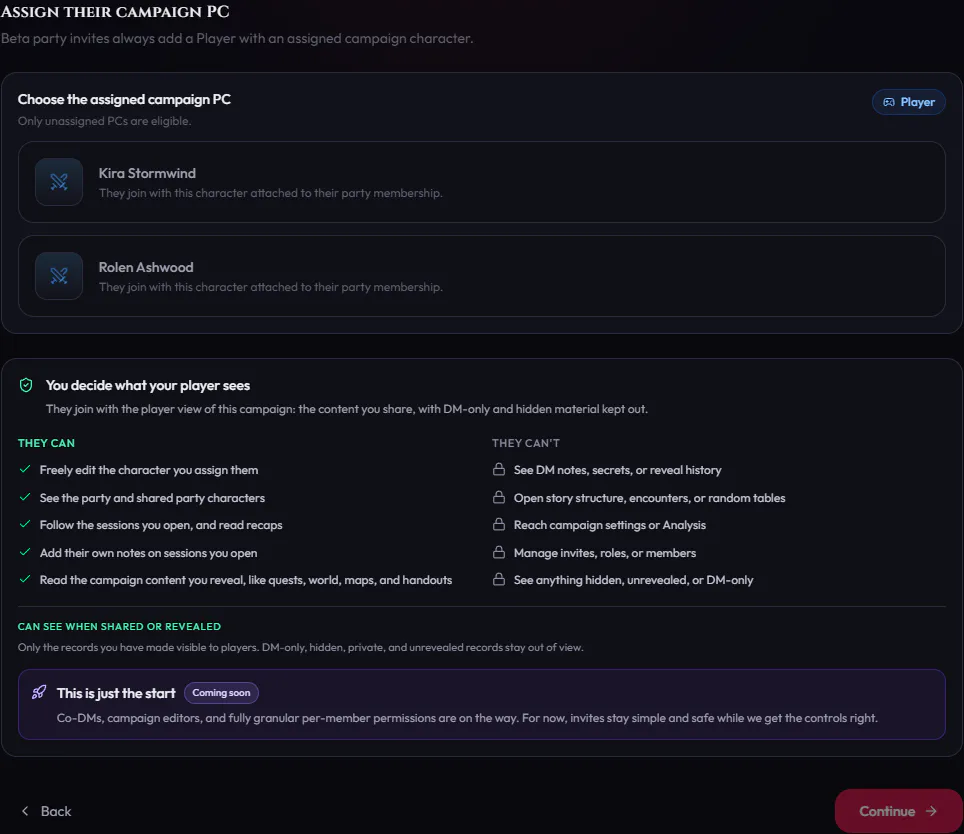The height and width of the screenshot is (834, 964).
Task: Click the Continue button
Action: coord(898,811)
